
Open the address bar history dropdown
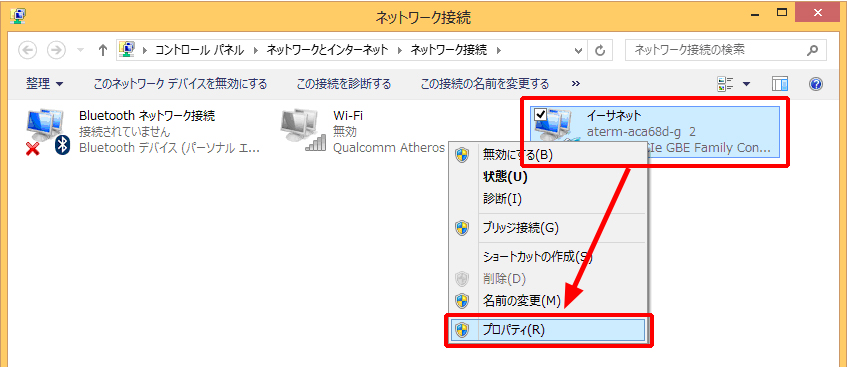pyautogui.click(x=579, y=51)
